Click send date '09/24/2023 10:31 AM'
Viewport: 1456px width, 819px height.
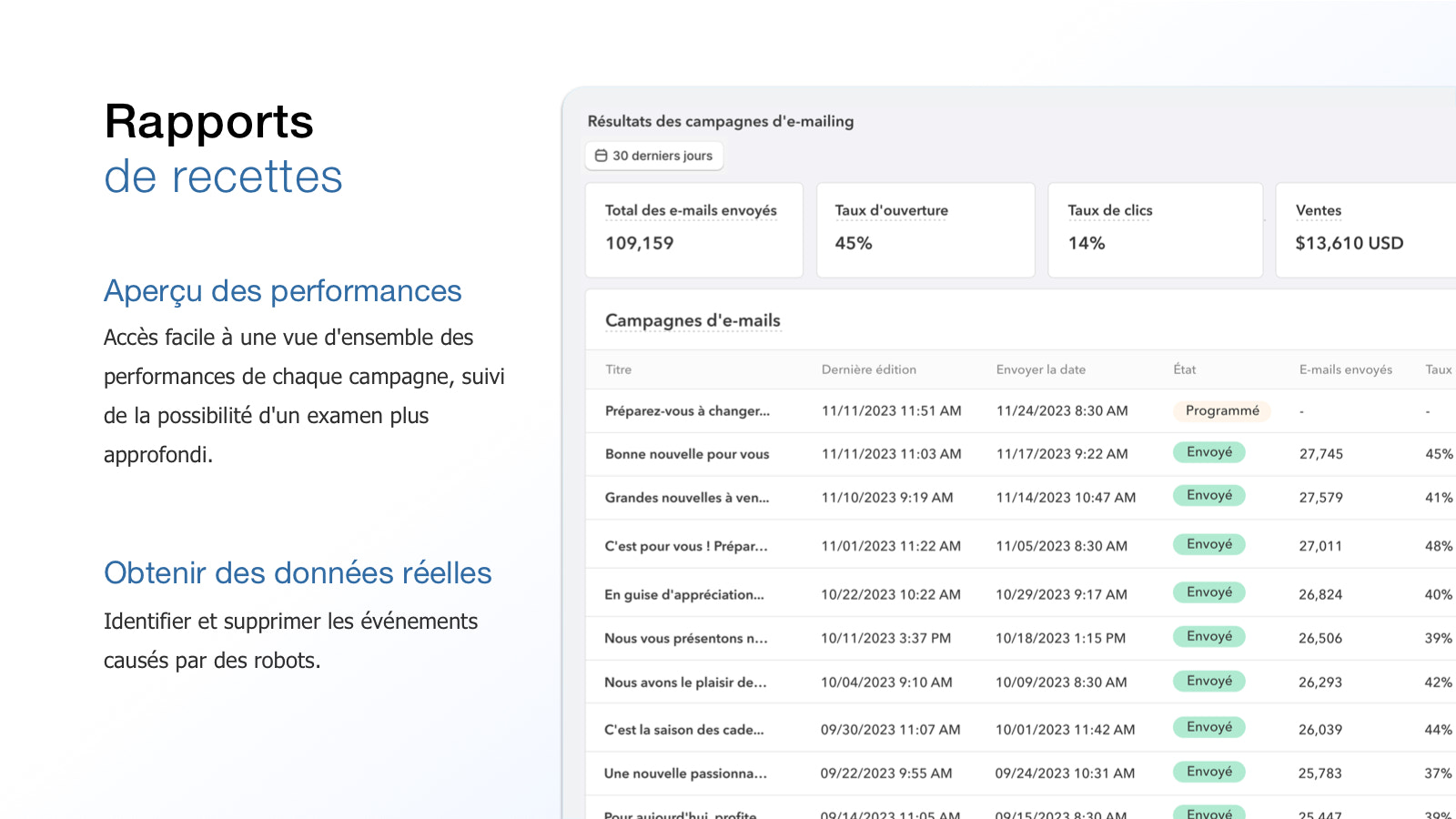pyautogui.click(x=1065, y=773)
